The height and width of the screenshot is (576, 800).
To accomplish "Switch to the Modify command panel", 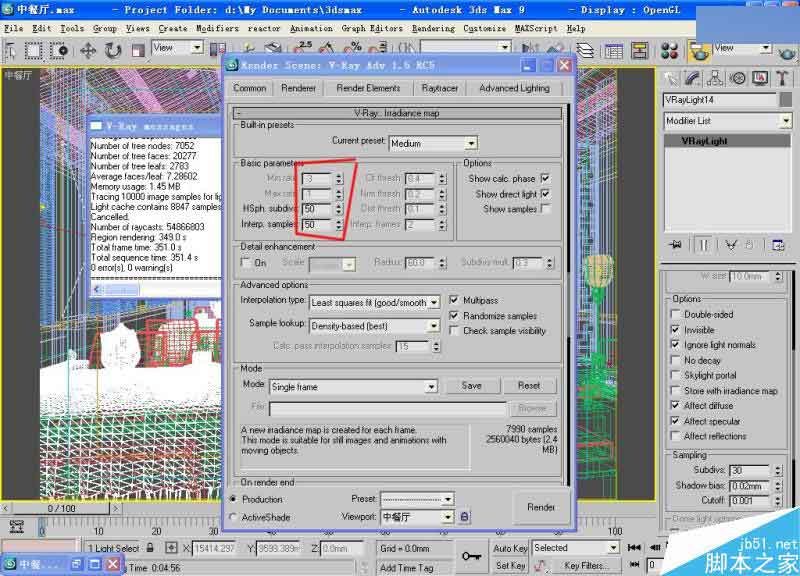I will [x=692, y=76].
